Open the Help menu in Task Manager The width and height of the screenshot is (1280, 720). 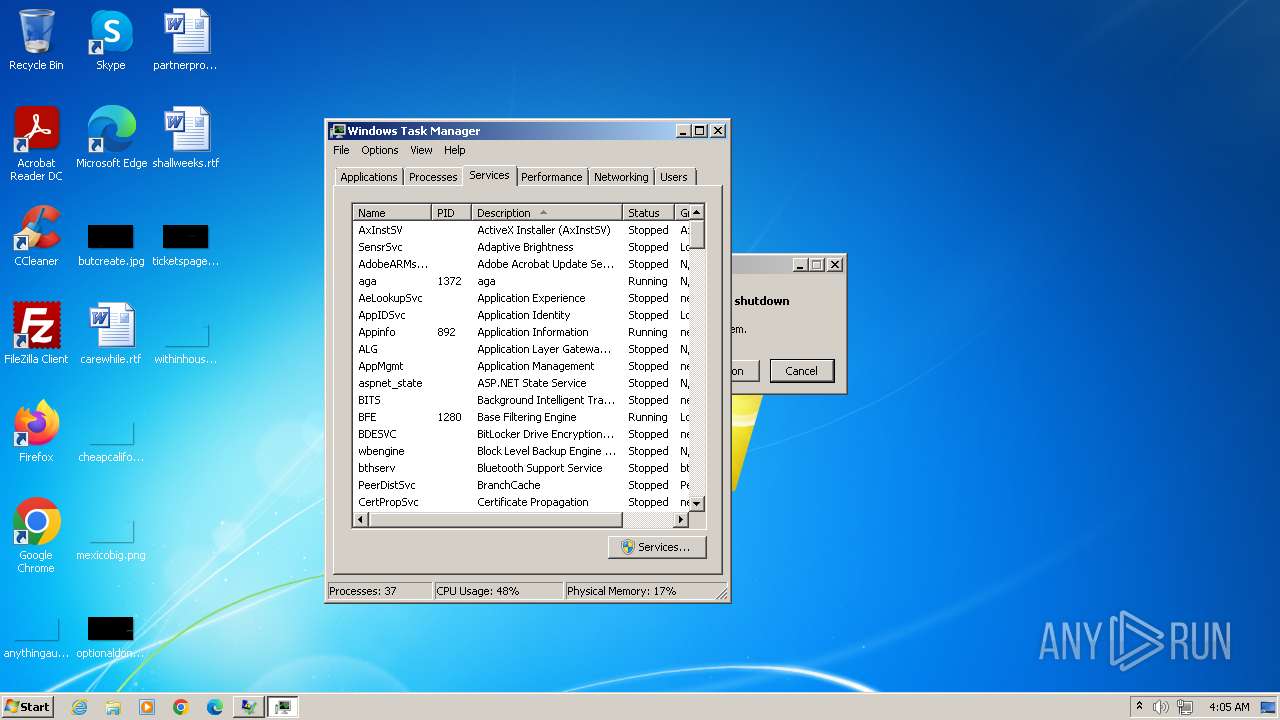tap(455, 150)
